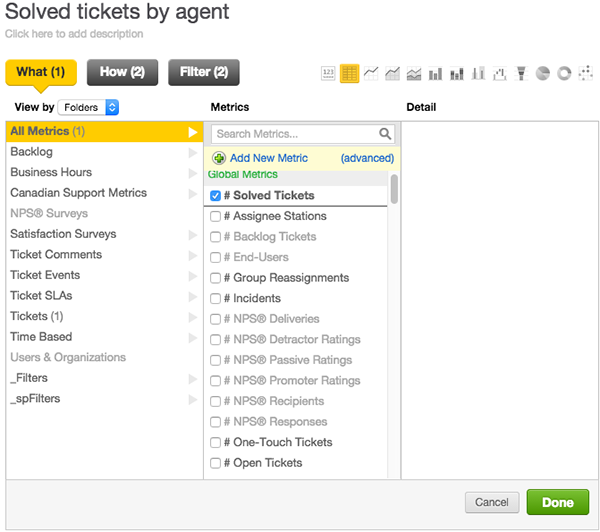Choose the funnel chart type icon
600x532 pixels.
point(521,73)
